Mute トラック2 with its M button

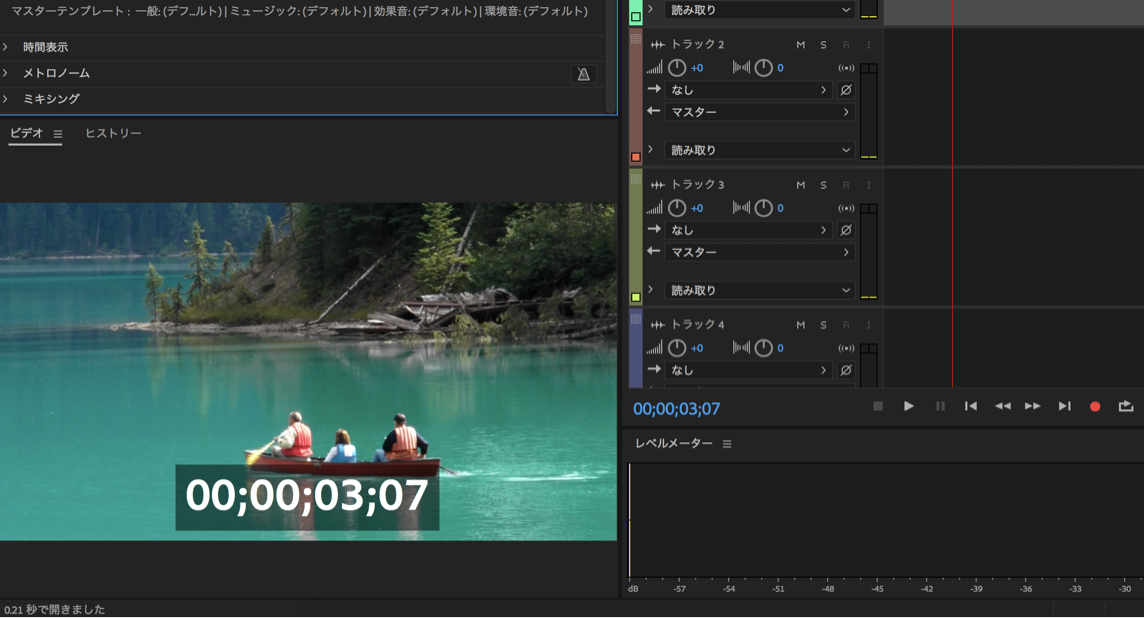pyautogui.click(x=800, y=44)
